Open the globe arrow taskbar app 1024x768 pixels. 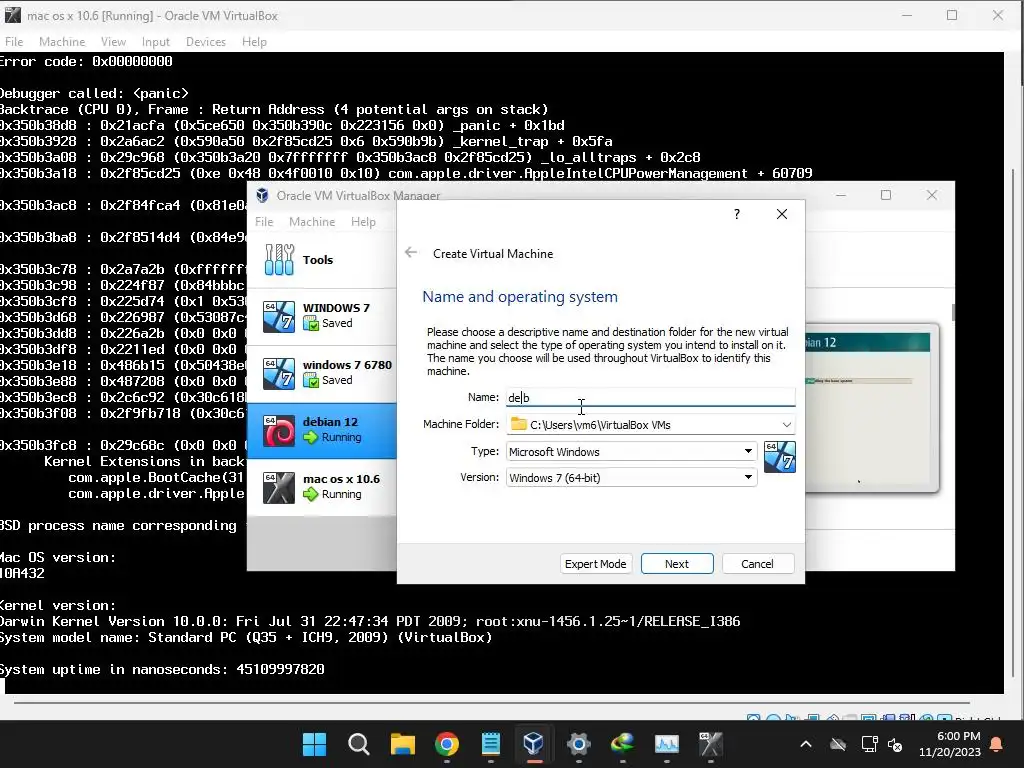click(622, 744)
